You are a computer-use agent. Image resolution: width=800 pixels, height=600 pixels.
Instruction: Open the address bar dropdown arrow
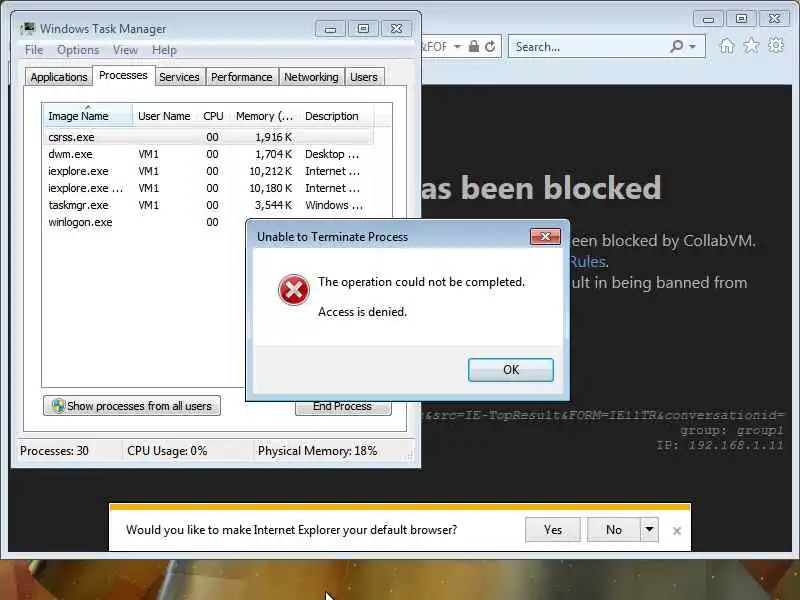point(457,46)
